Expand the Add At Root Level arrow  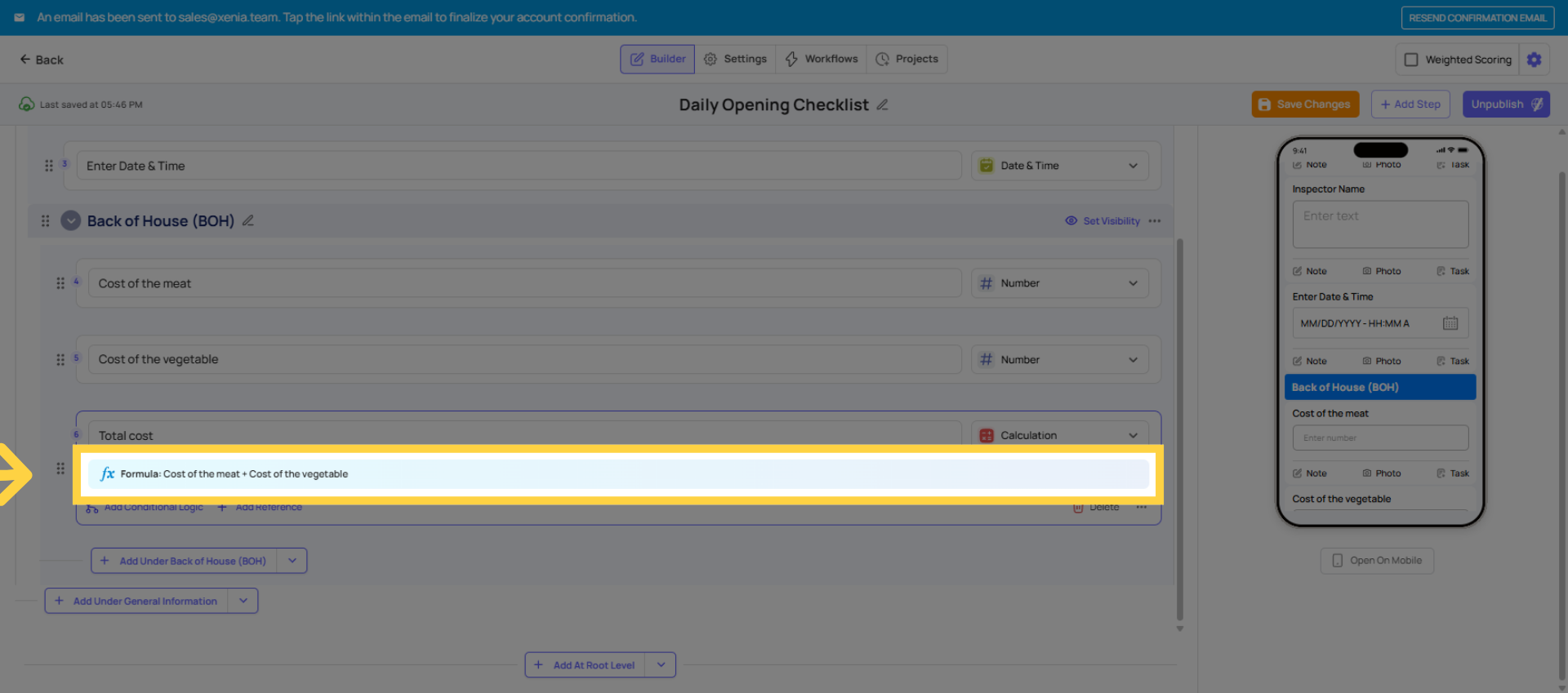(661, 664)
